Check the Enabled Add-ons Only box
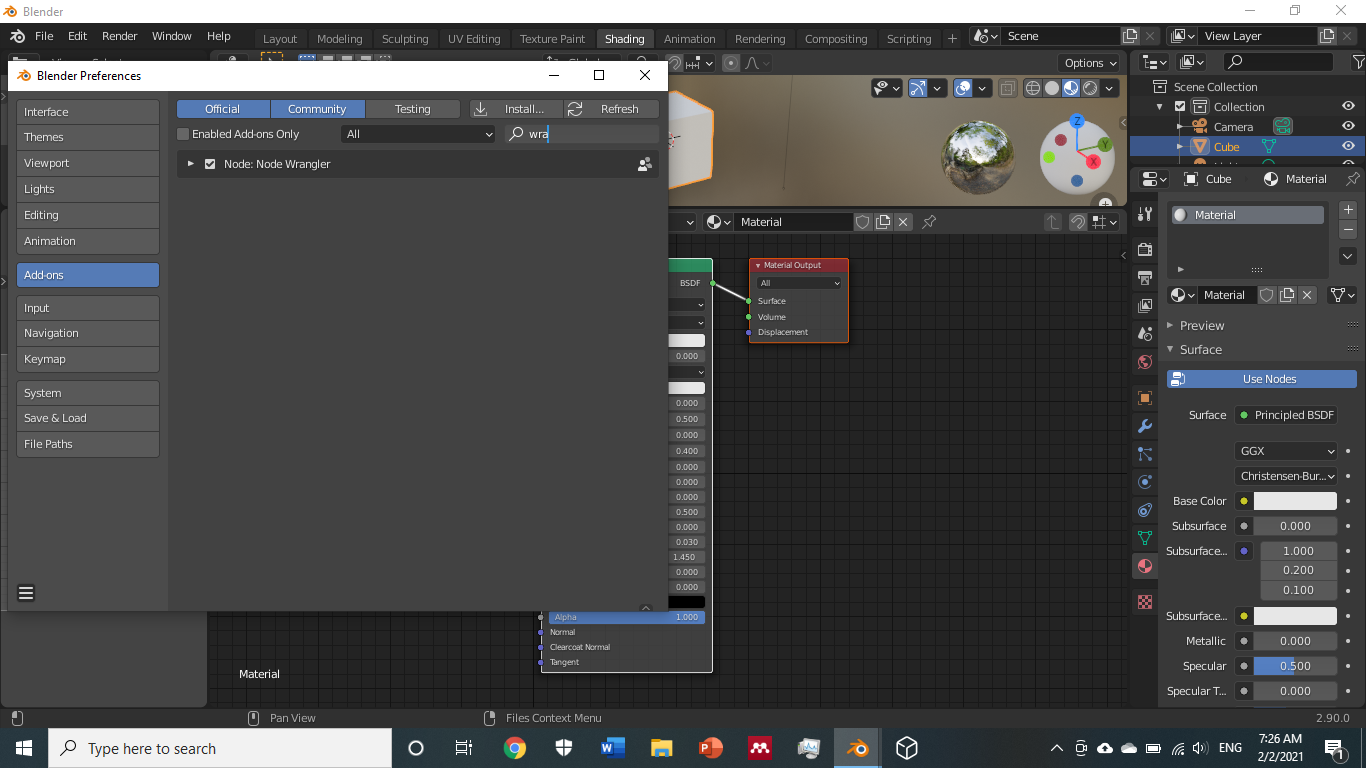 [x=183, y=134]
